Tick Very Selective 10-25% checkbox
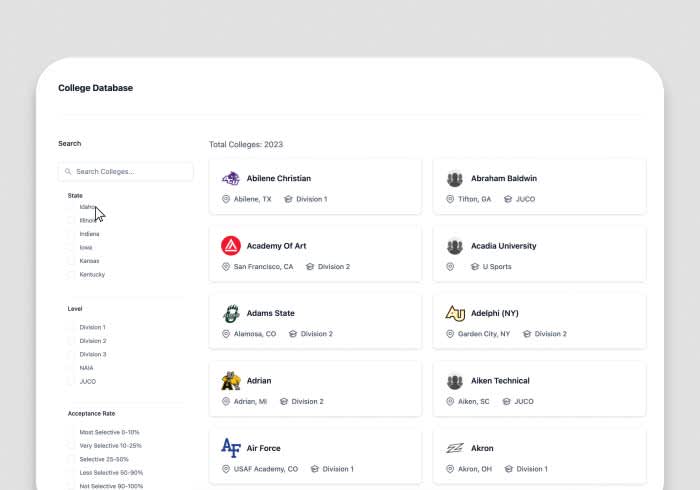The width and height of the screenshot is (700, 490). coord(71,445)
